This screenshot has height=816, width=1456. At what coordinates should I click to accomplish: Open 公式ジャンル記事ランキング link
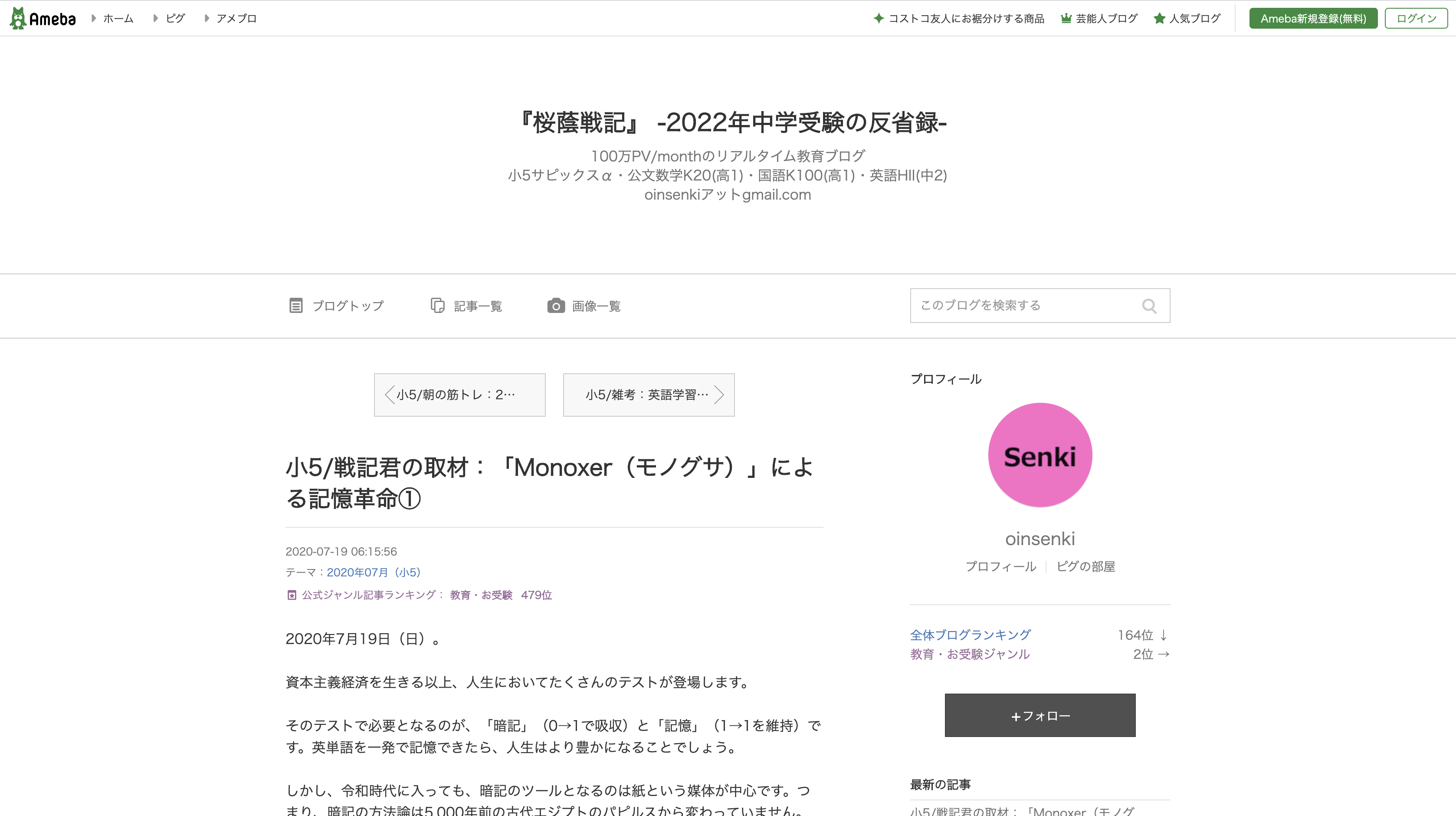click(x=373, y=595)
